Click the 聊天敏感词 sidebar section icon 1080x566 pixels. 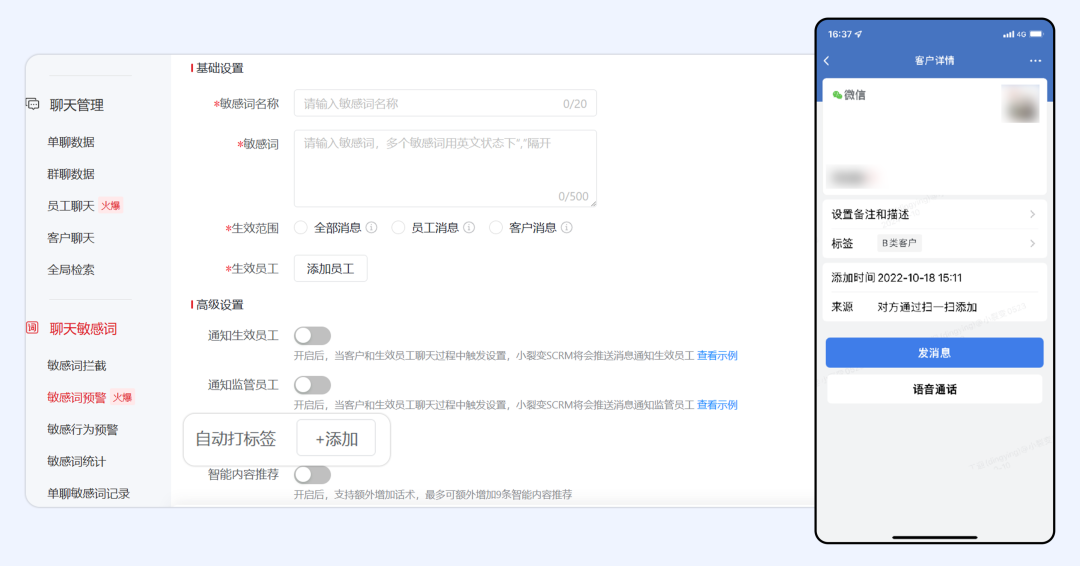click(33, 328)
